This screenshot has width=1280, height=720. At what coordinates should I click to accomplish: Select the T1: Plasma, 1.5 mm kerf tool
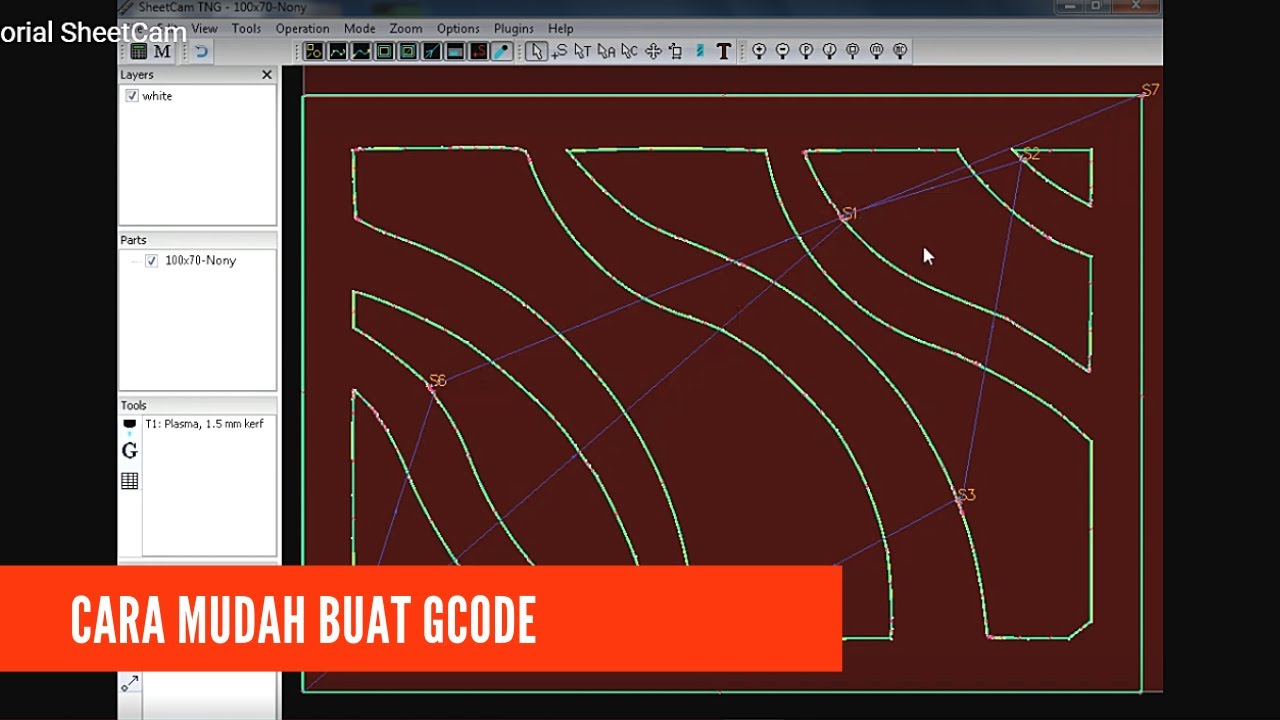tap(204, 424)
